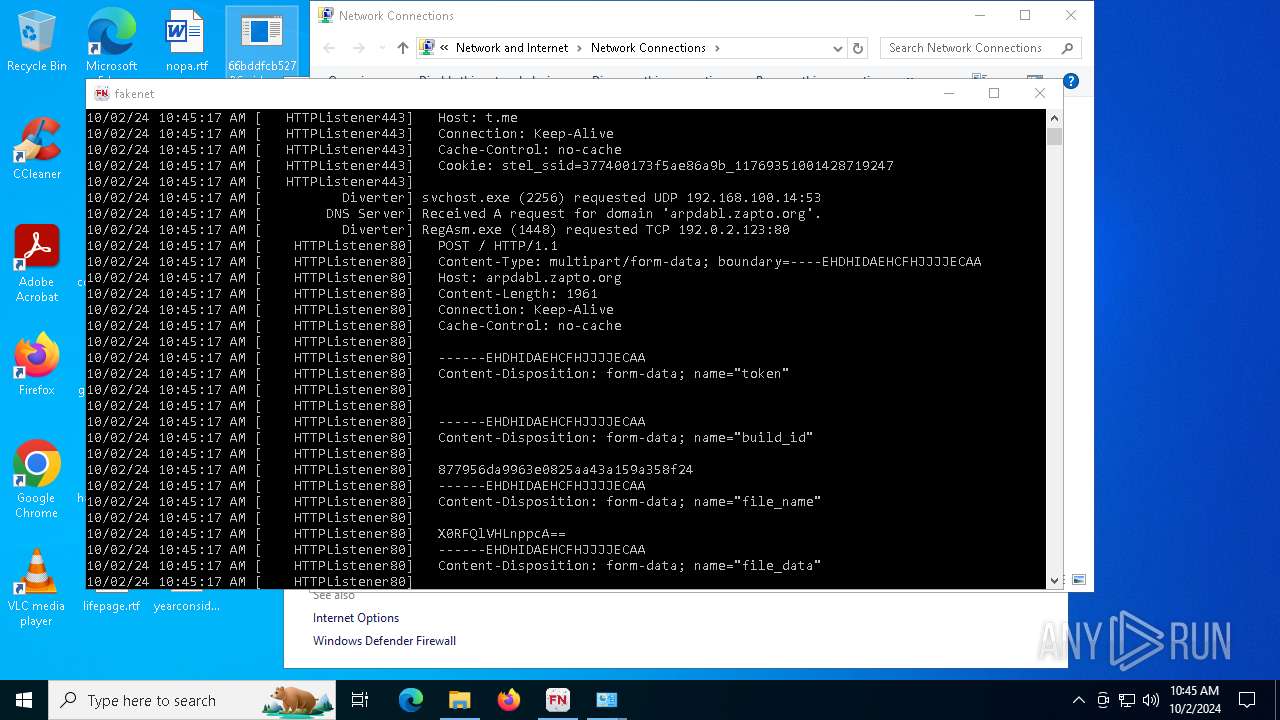Expand the breadcrumb chevron after Network Connections
This screenshot has width=1280, height=720.
click(717, 48)
